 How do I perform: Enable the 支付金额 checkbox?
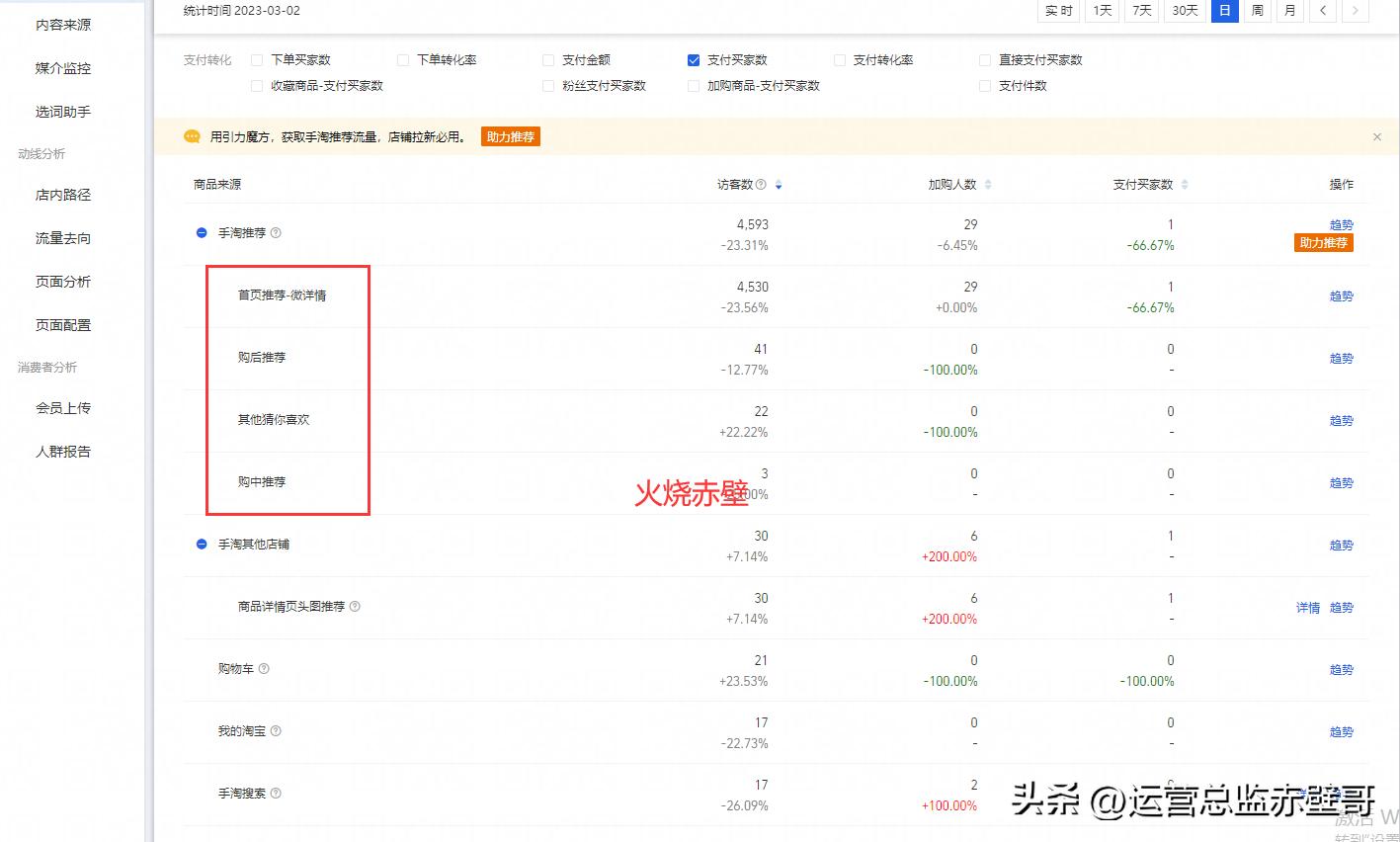pos(547,59)
